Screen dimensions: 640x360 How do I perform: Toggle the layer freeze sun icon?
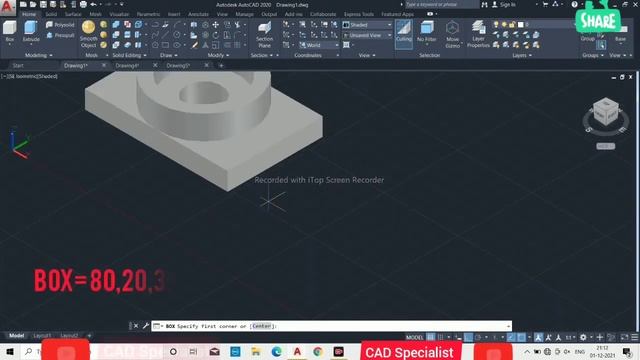pyautogui.click(x=504, y=25)
